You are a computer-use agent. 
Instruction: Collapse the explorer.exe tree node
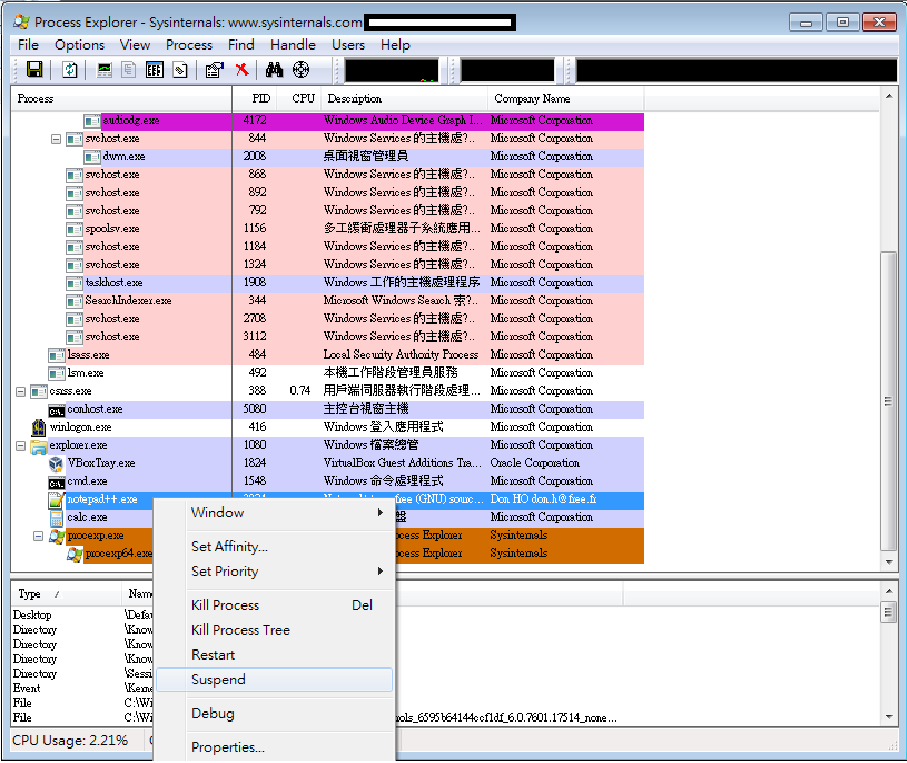point(21,446)
